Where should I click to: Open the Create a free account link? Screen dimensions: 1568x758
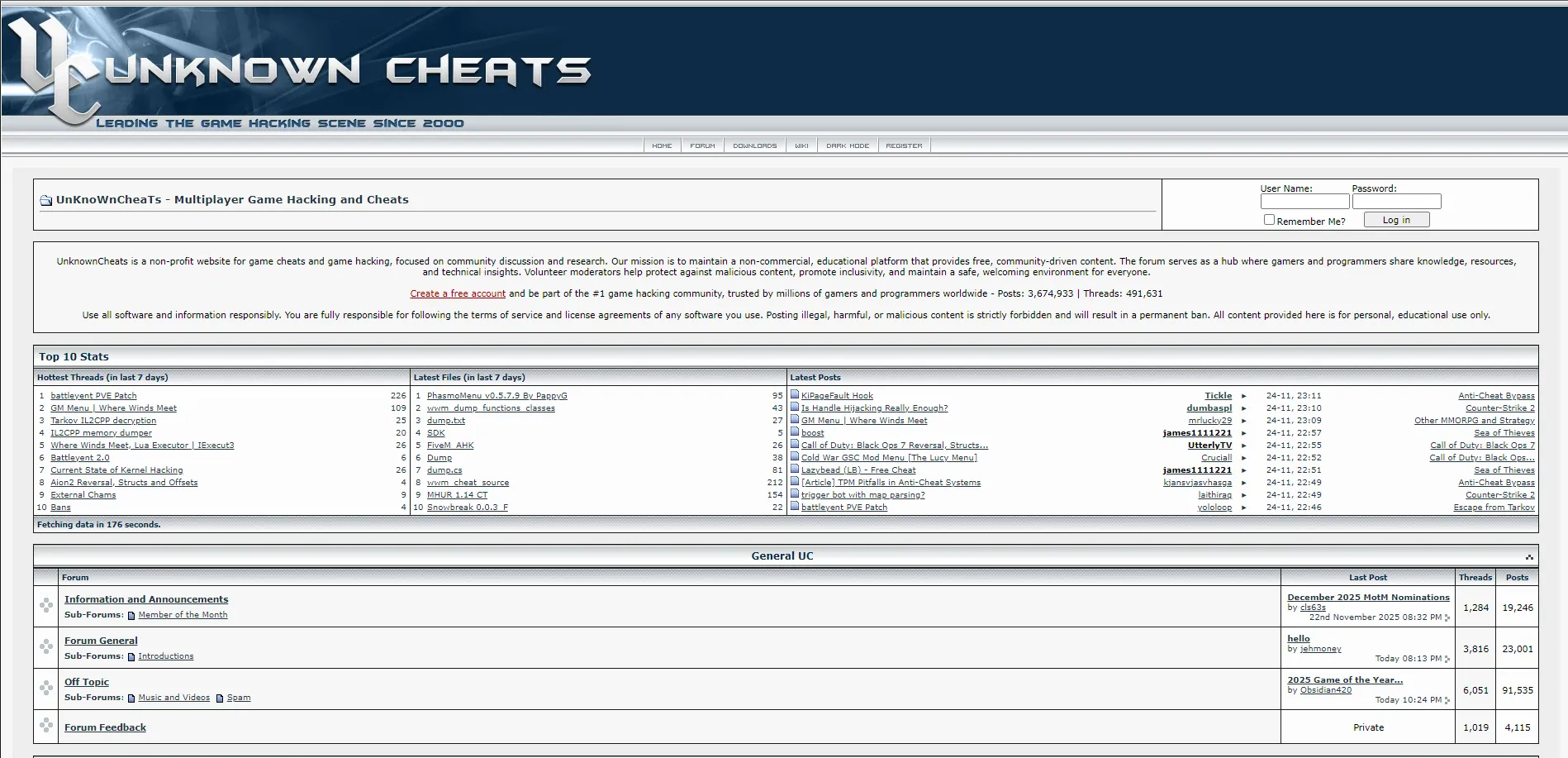(x=457, y=293)
